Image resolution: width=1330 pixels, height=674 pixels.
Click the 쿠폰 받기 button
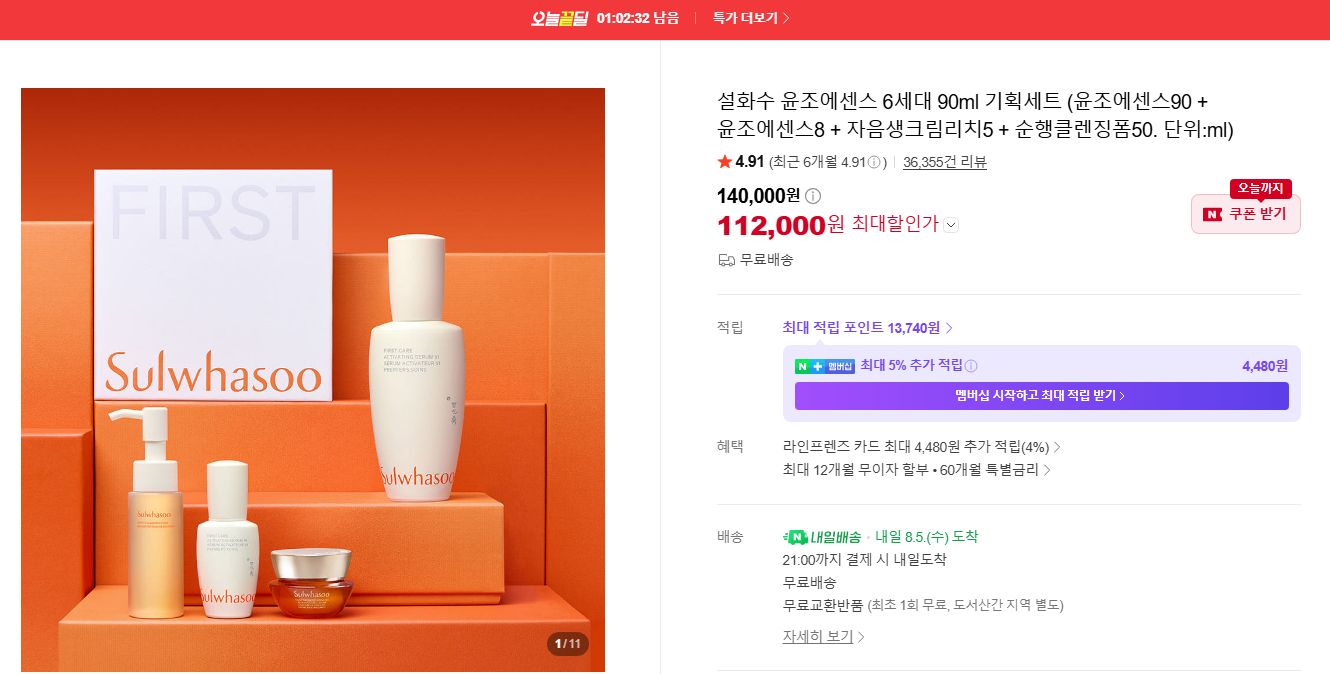tap(1246, 214)
